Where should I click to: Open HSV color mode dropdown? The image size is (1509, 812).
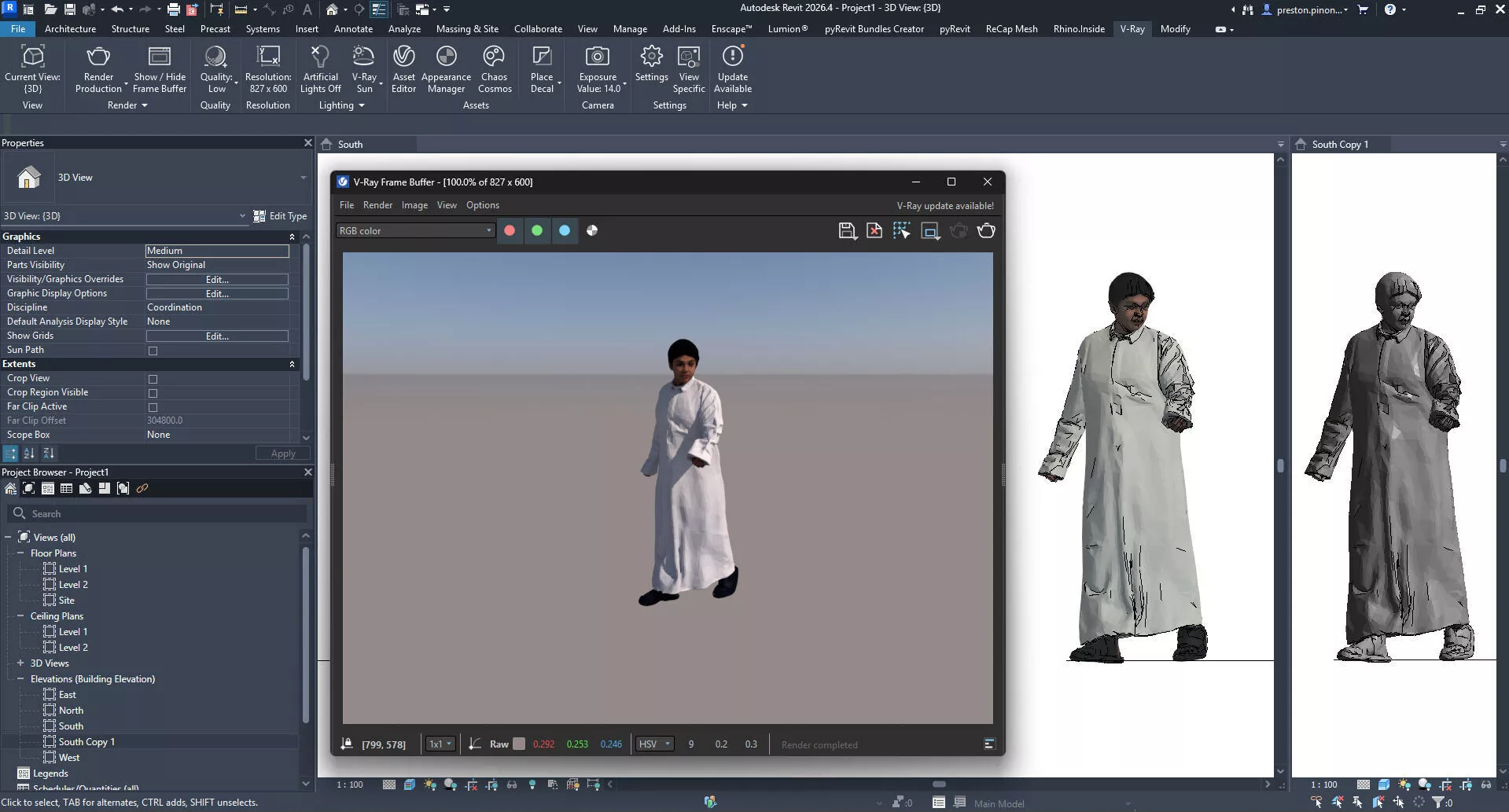[x=654, y=744]
